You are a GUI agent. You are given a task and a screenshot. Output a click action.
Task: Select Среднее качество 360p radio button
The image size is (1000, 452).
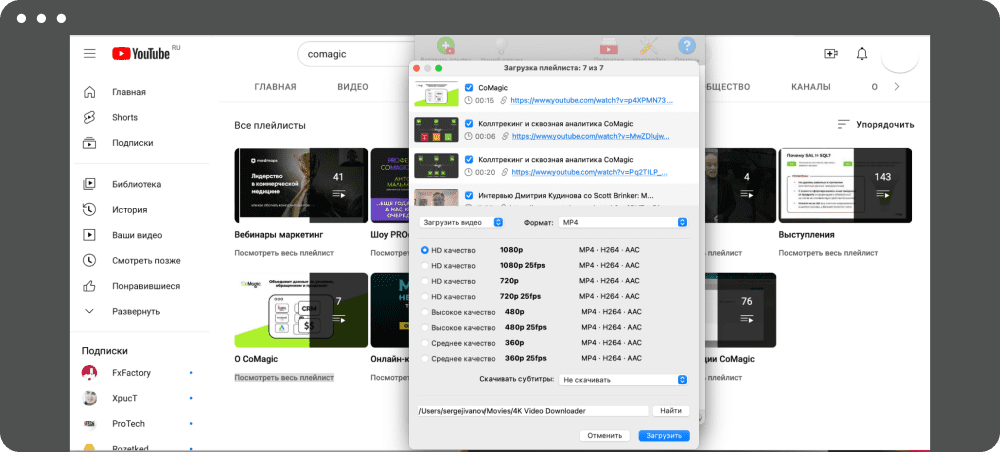coord(425,343)
